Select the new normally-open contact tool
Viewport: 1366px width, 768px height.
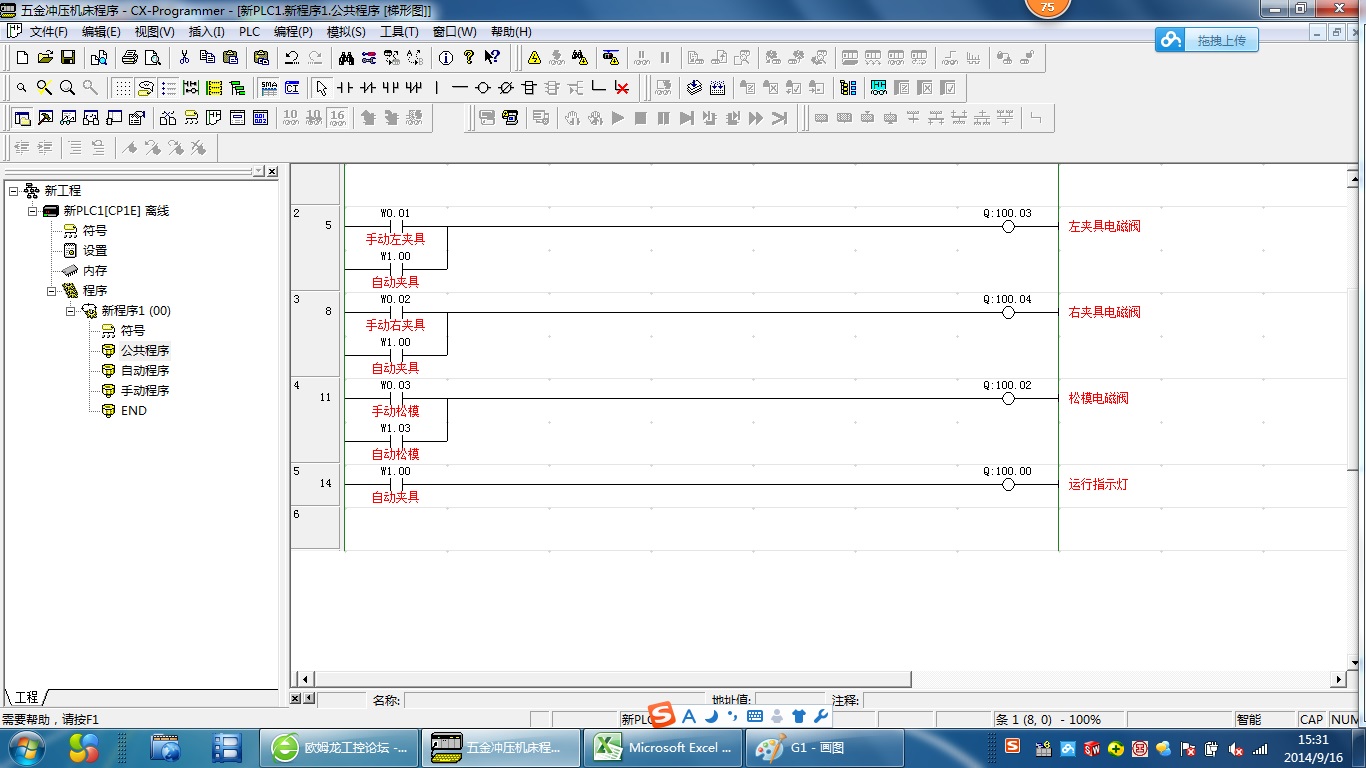pos(345,88)
